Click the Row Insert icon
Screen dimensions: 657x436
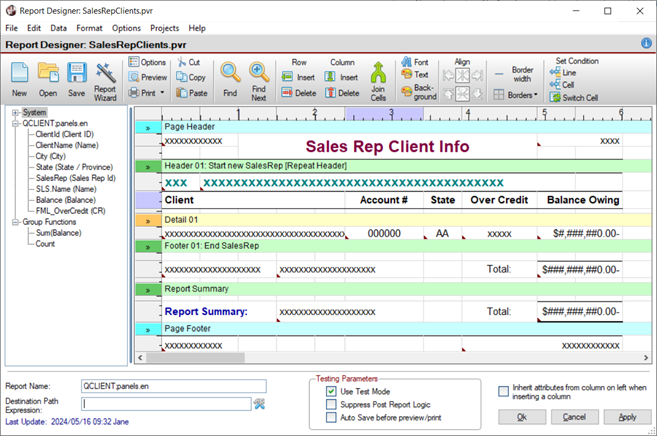pyautogui.click(x=299, y=77)
